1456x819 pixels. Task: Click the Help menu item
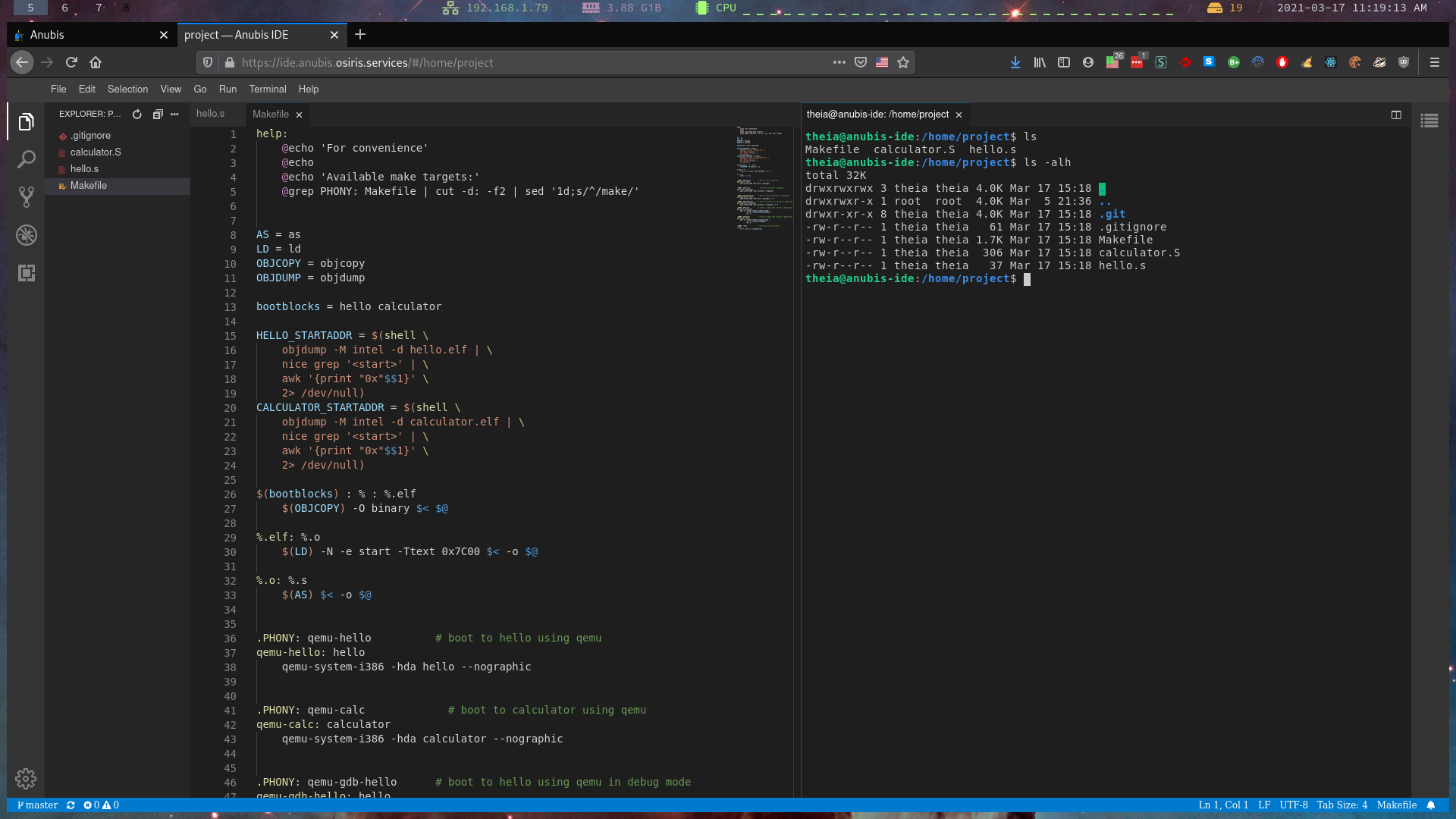[x=308, y=89]
